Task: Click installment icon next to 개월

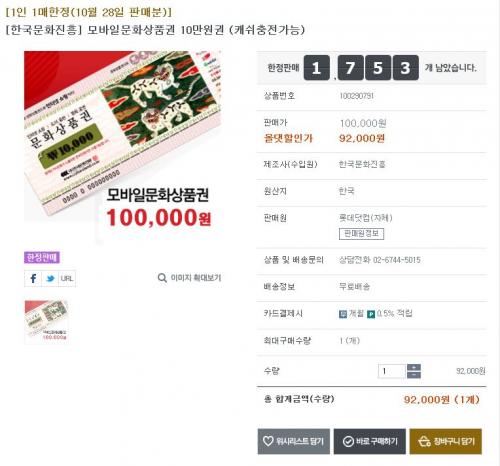Action: [x=343, y=314]
